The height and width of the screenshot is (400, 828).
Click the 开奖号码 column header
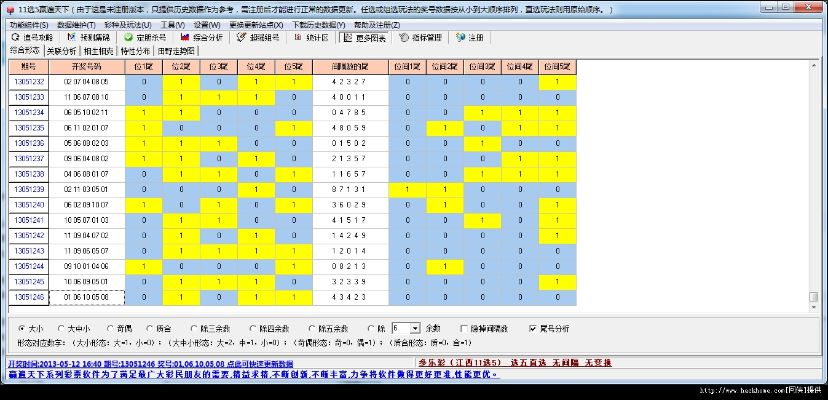(x=87, y=67)
